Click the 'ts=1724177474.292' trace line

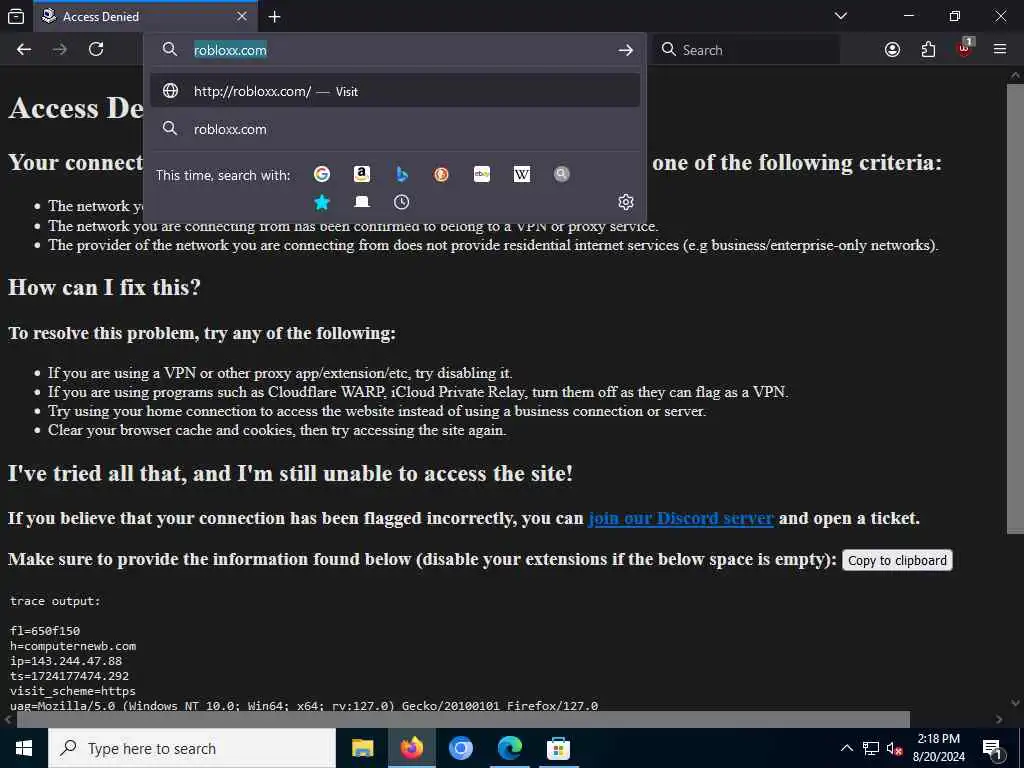pos(69,676)
